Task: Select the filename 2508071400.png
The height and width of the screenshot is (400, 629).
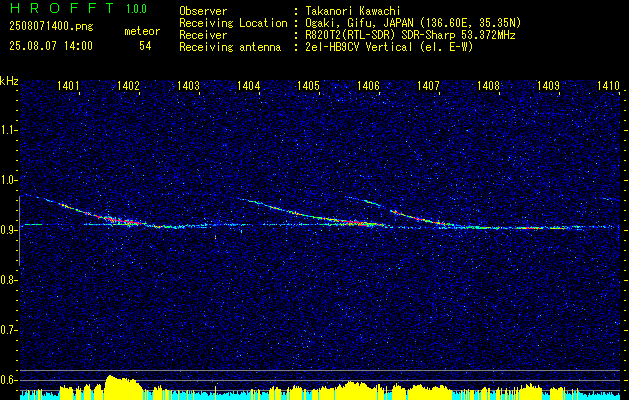Action: point(51,27)
